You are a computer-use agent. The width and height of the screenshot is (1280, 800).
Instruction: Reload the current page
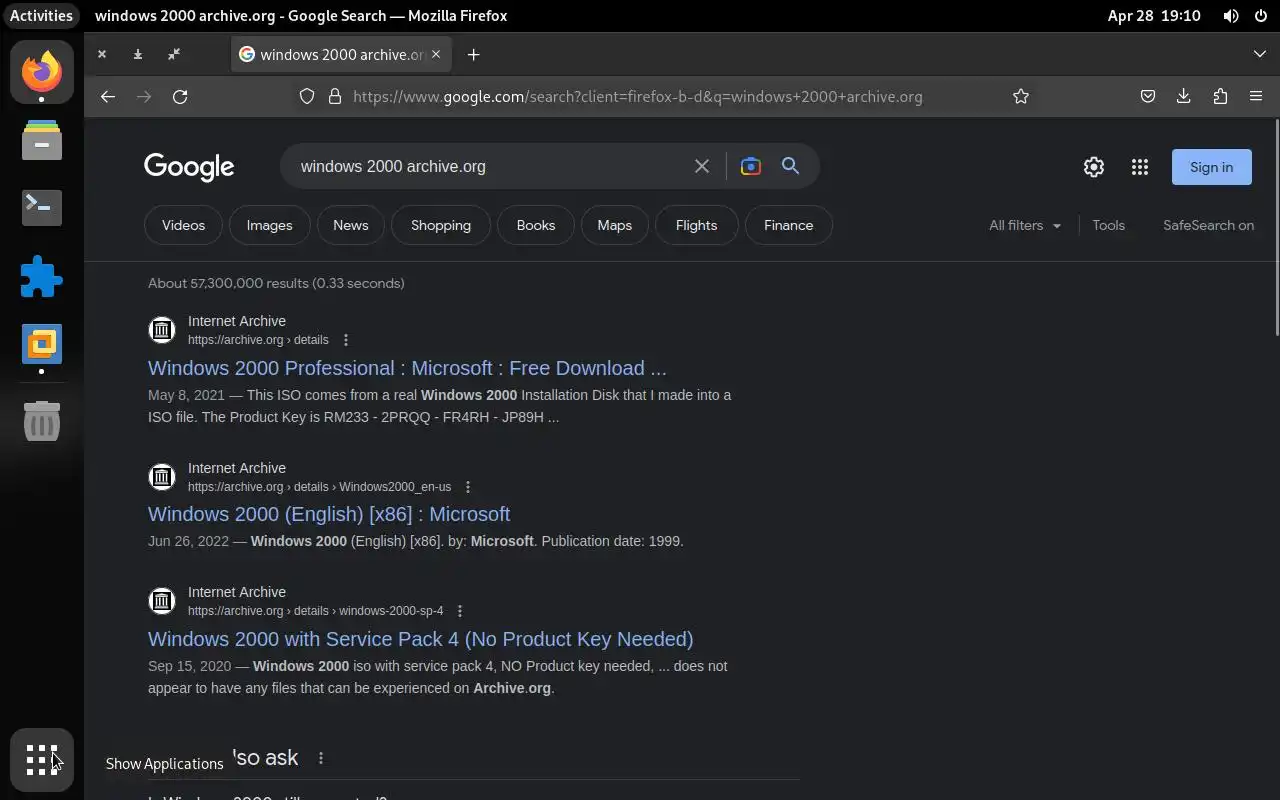180,96
